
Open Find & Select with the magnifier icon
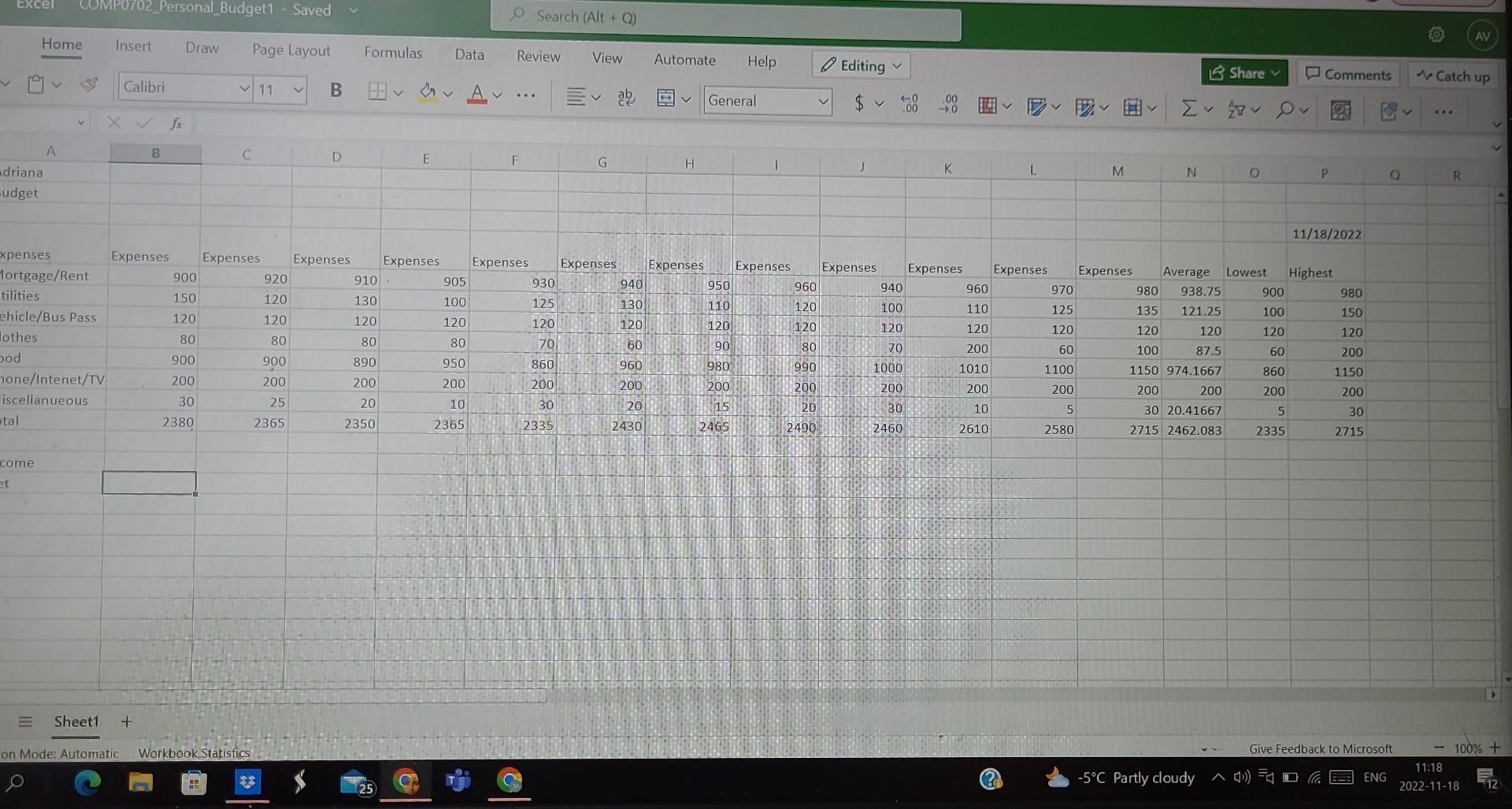1286,109
